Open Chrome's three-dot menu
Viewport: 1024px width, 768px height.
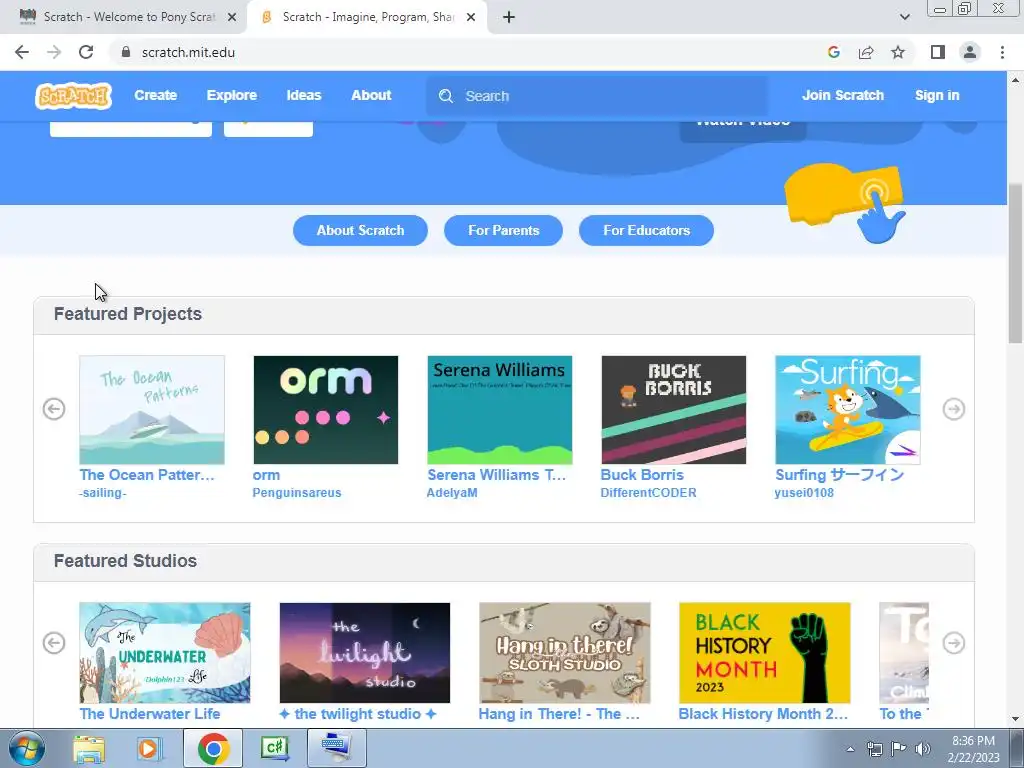point(1002,52)
